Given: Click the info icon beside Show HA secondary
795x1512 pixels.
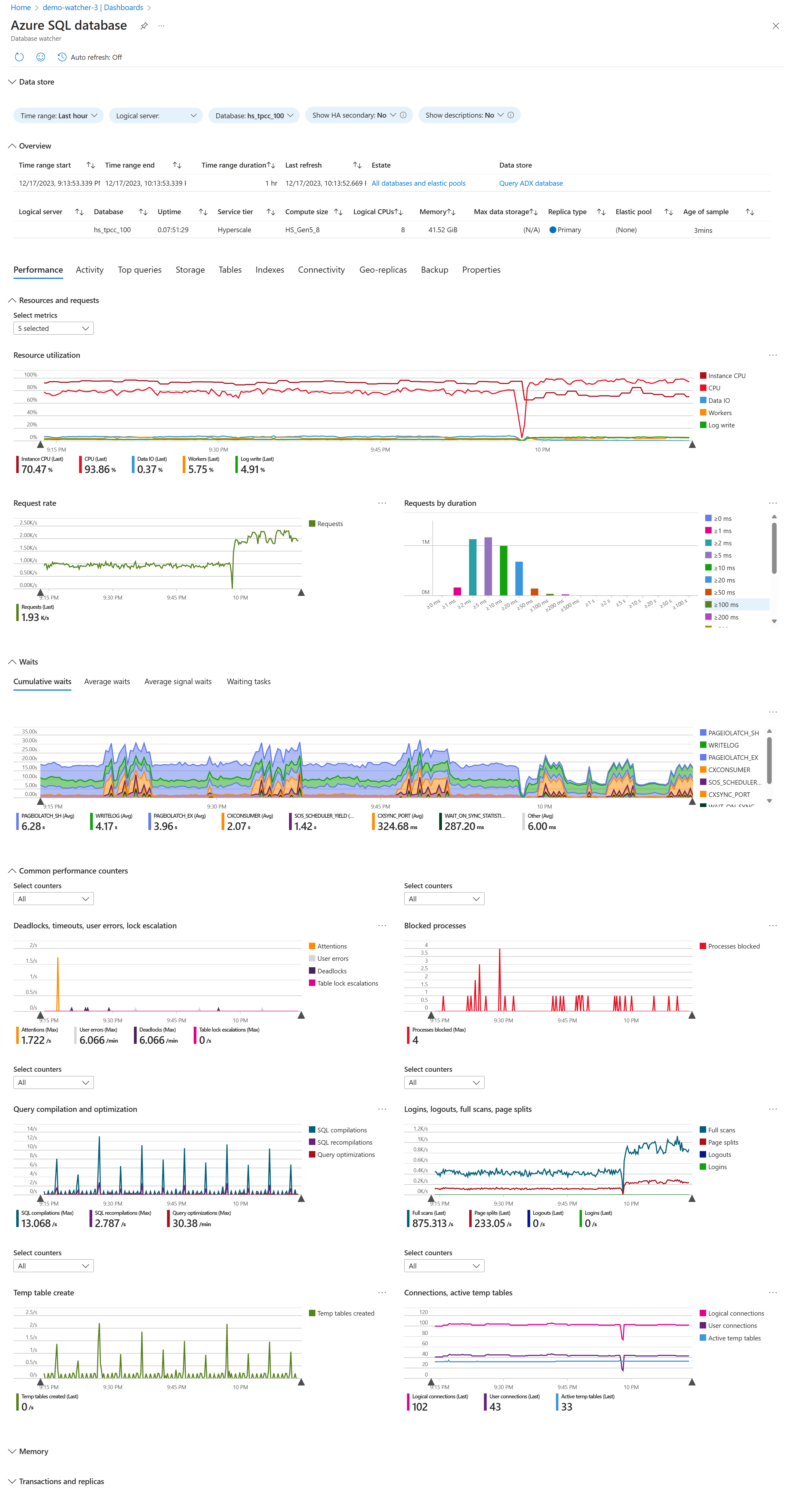Looking at the screenshot, I should click(x=403, y=115).
